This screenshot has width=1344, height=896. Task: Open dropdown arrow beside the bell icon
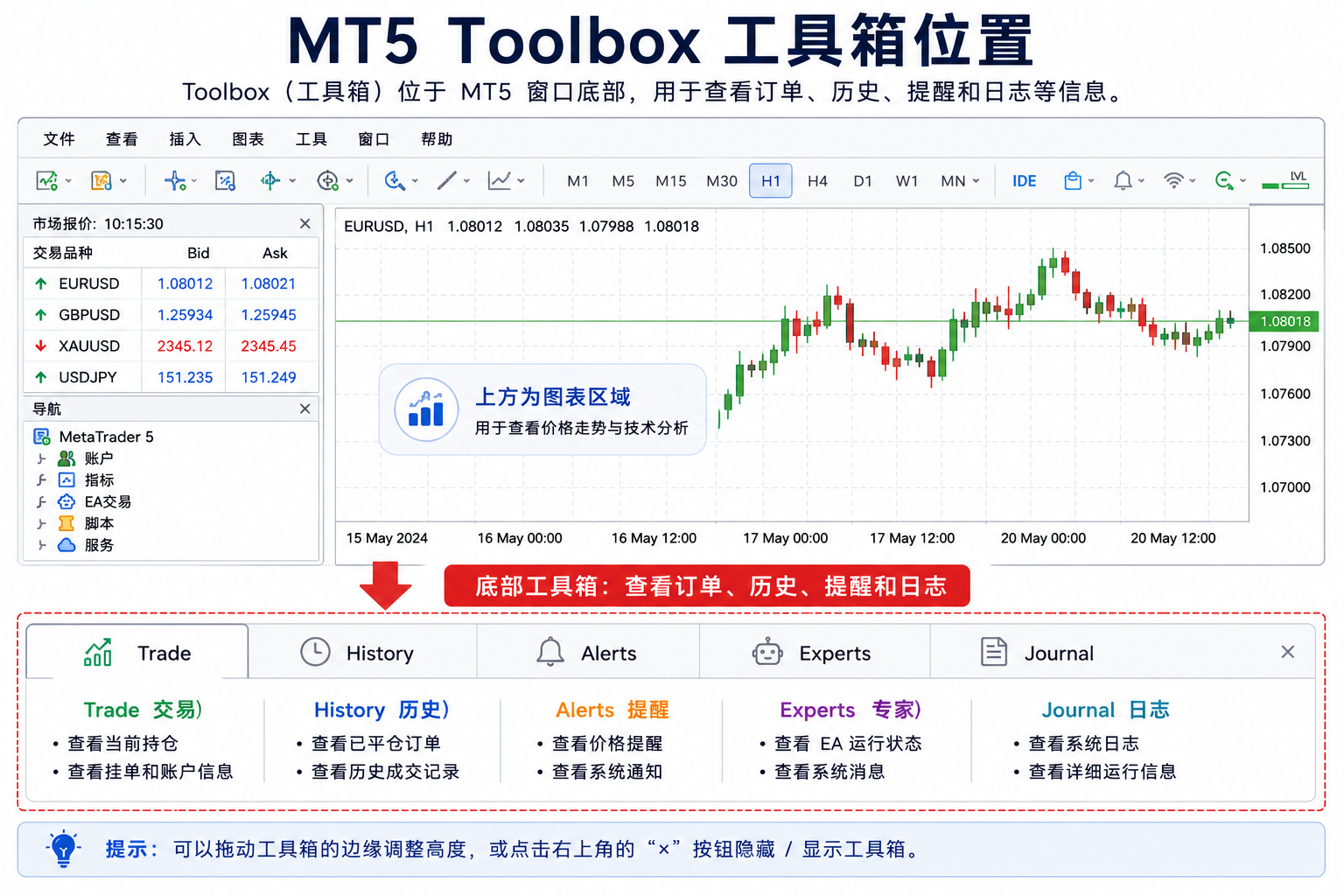pos(1141,181)
